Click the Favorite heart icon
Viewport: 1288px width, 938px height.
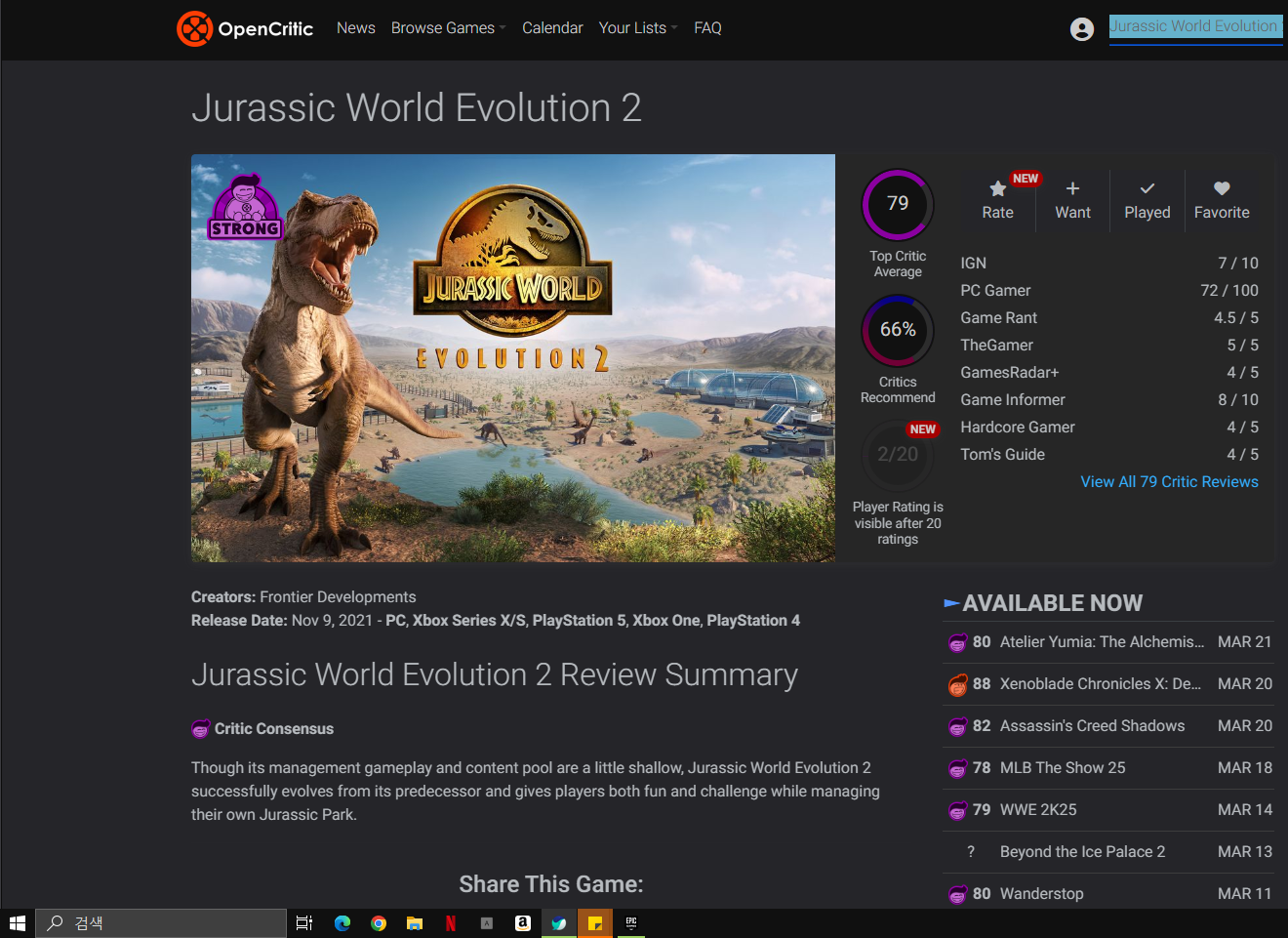pos(1222,188)
